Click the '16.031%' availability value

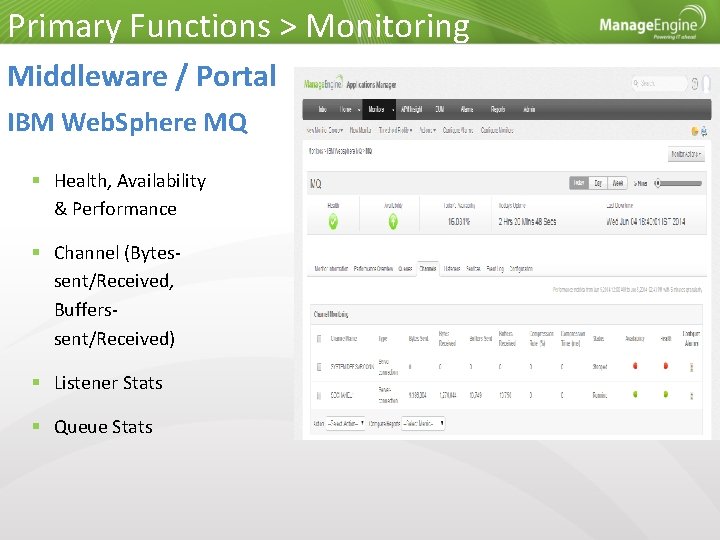pos(459,222)
